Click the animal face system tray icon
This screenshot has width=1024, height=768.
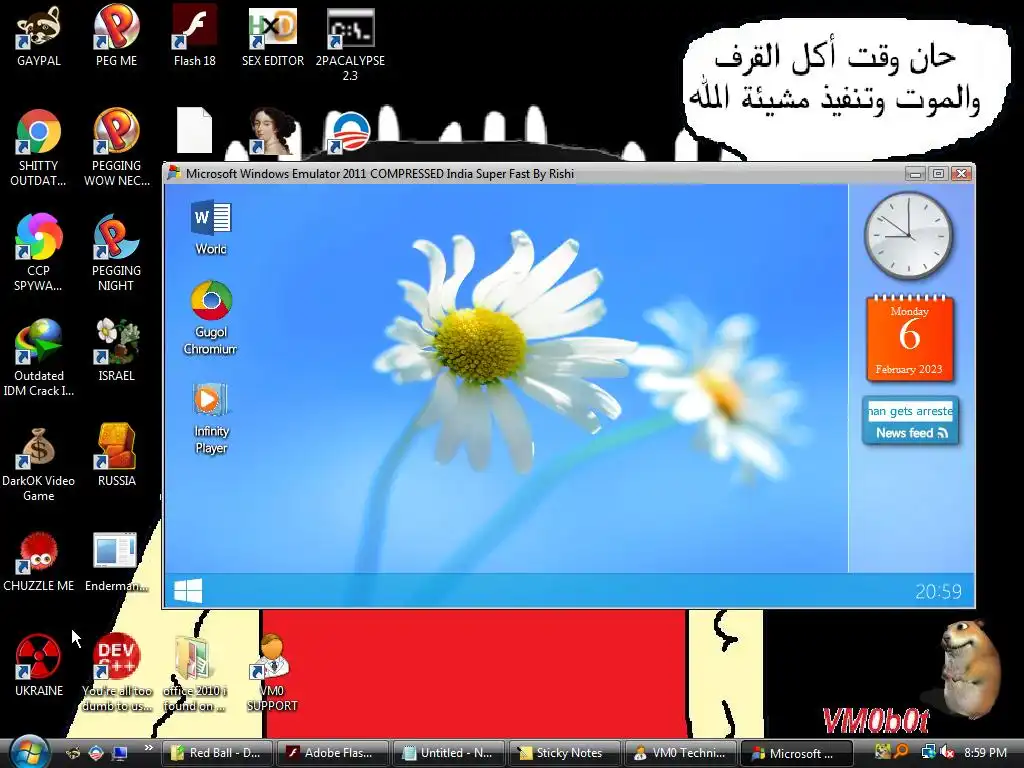[x=883, y=752]
